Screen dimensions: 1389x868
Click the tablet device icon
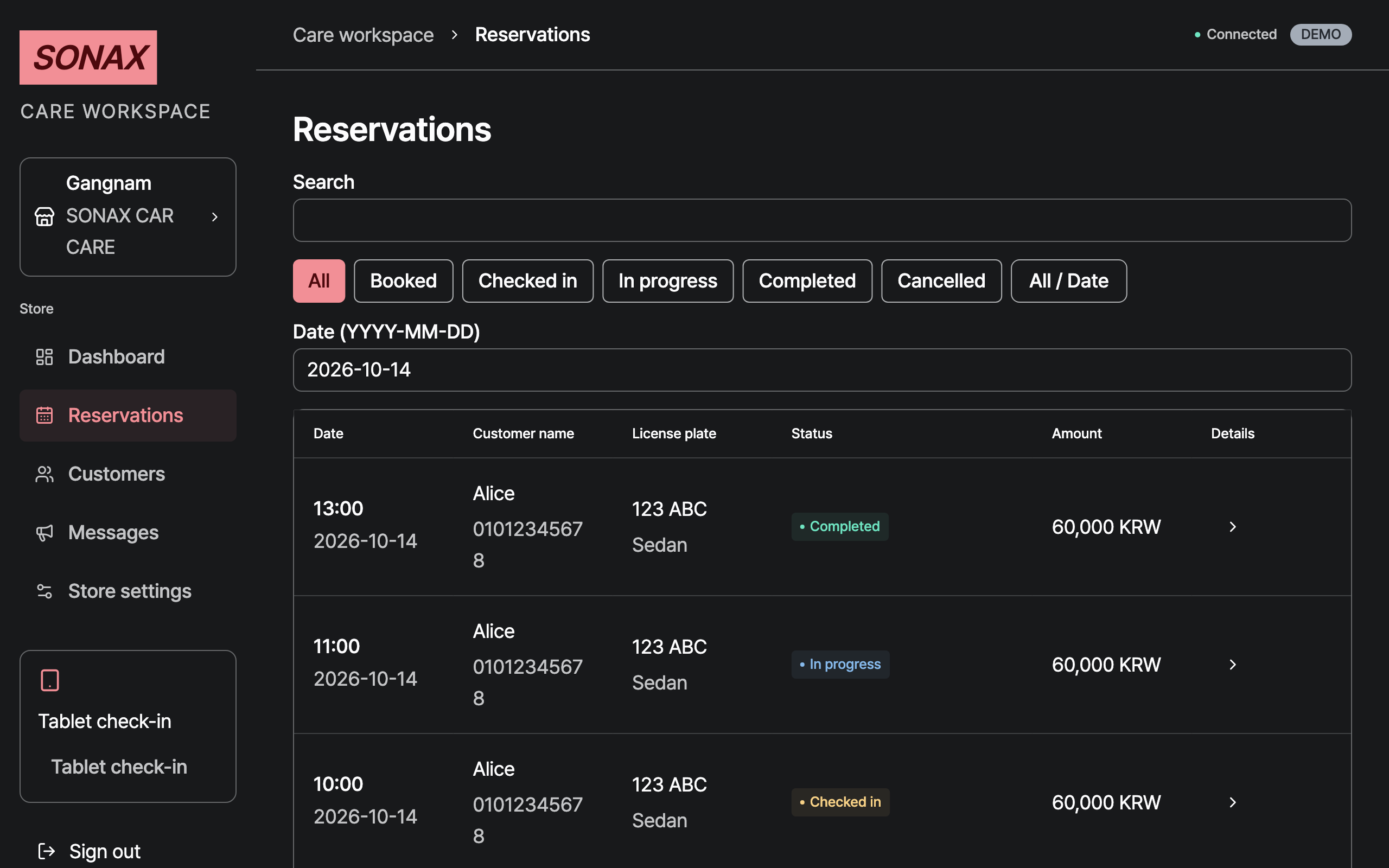[50, 680]
